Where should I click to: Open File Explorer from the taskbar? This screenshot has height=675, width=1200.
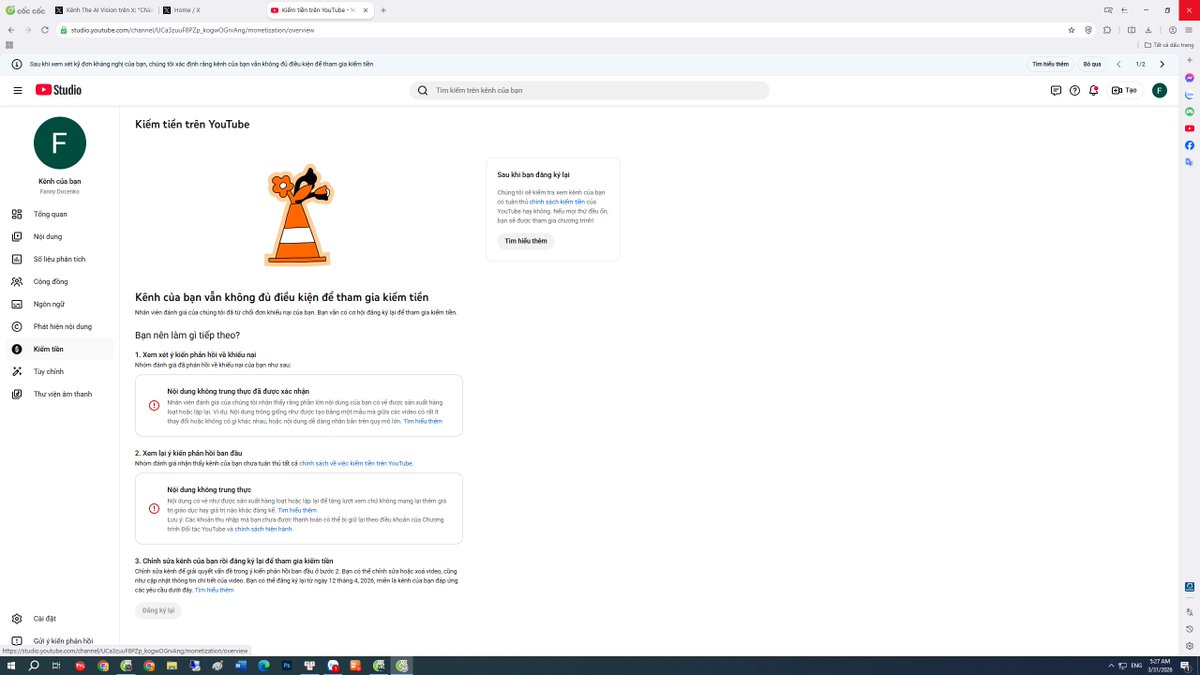(172, 665)
